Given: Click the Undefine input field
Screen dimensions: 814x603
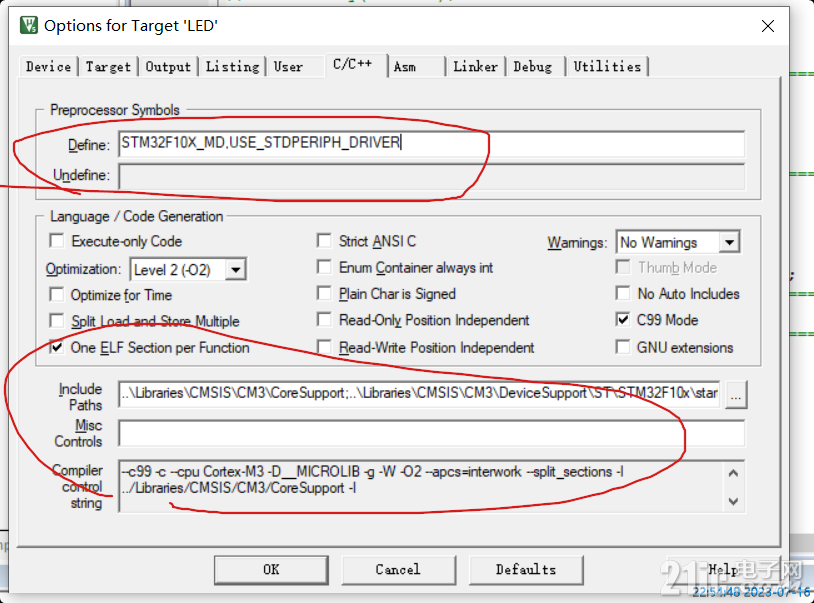Looking at the screenshot, I should click(431, 176).
